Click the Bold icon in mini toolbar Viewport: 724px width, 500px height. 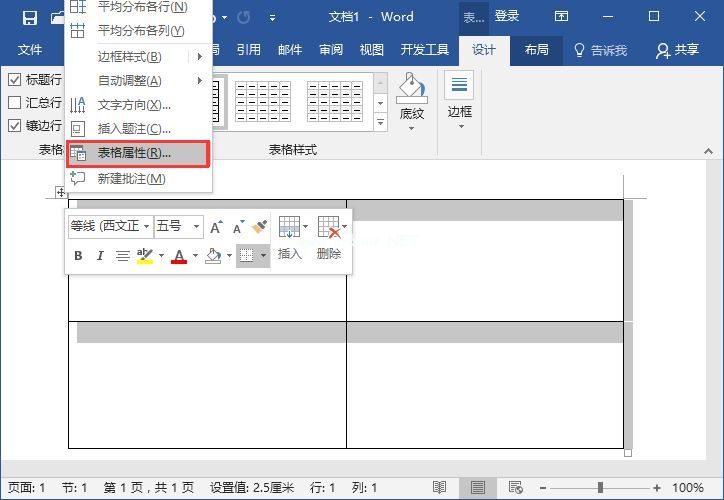(x=78, y=256)
